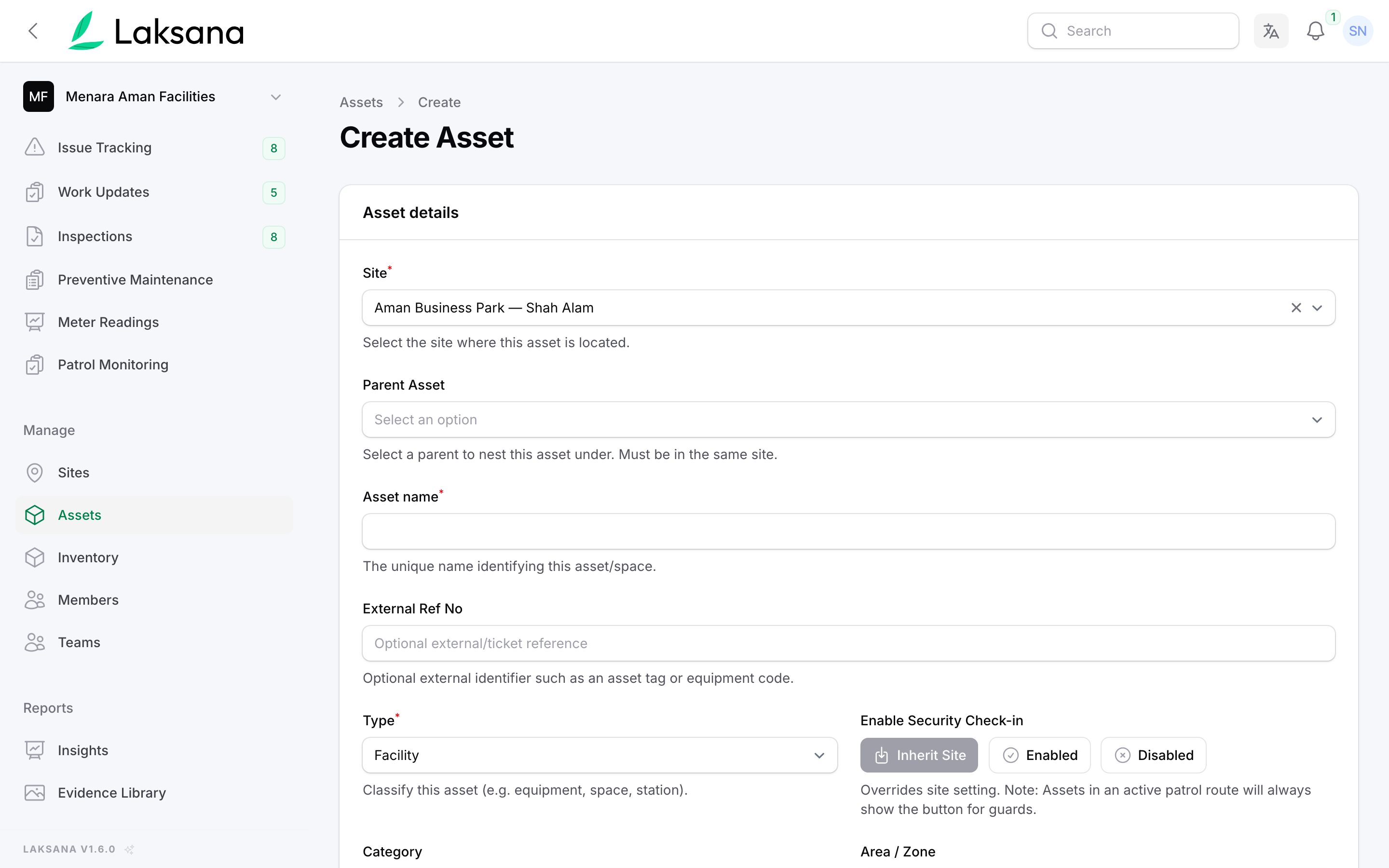
Task: Open the notifications bell
Action: tap(1315, 31)
